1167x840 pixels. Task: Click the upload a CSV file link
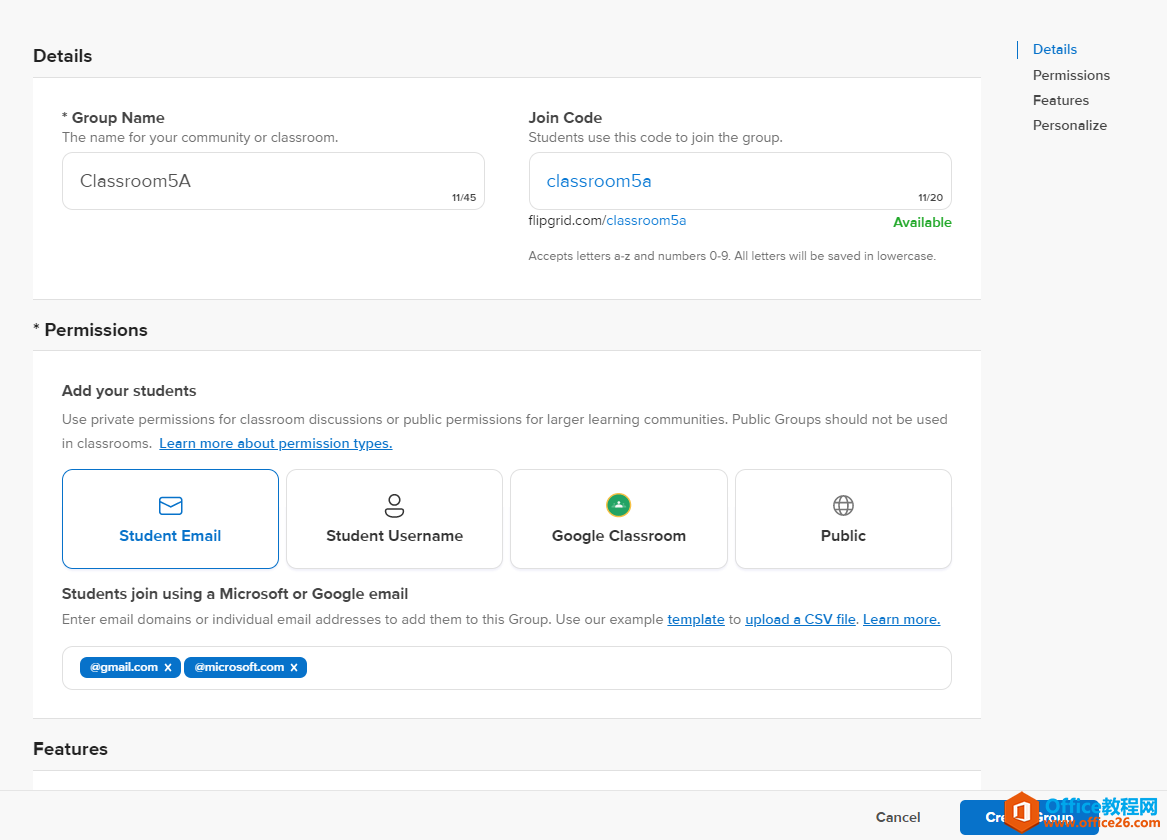tap(800, 619)
